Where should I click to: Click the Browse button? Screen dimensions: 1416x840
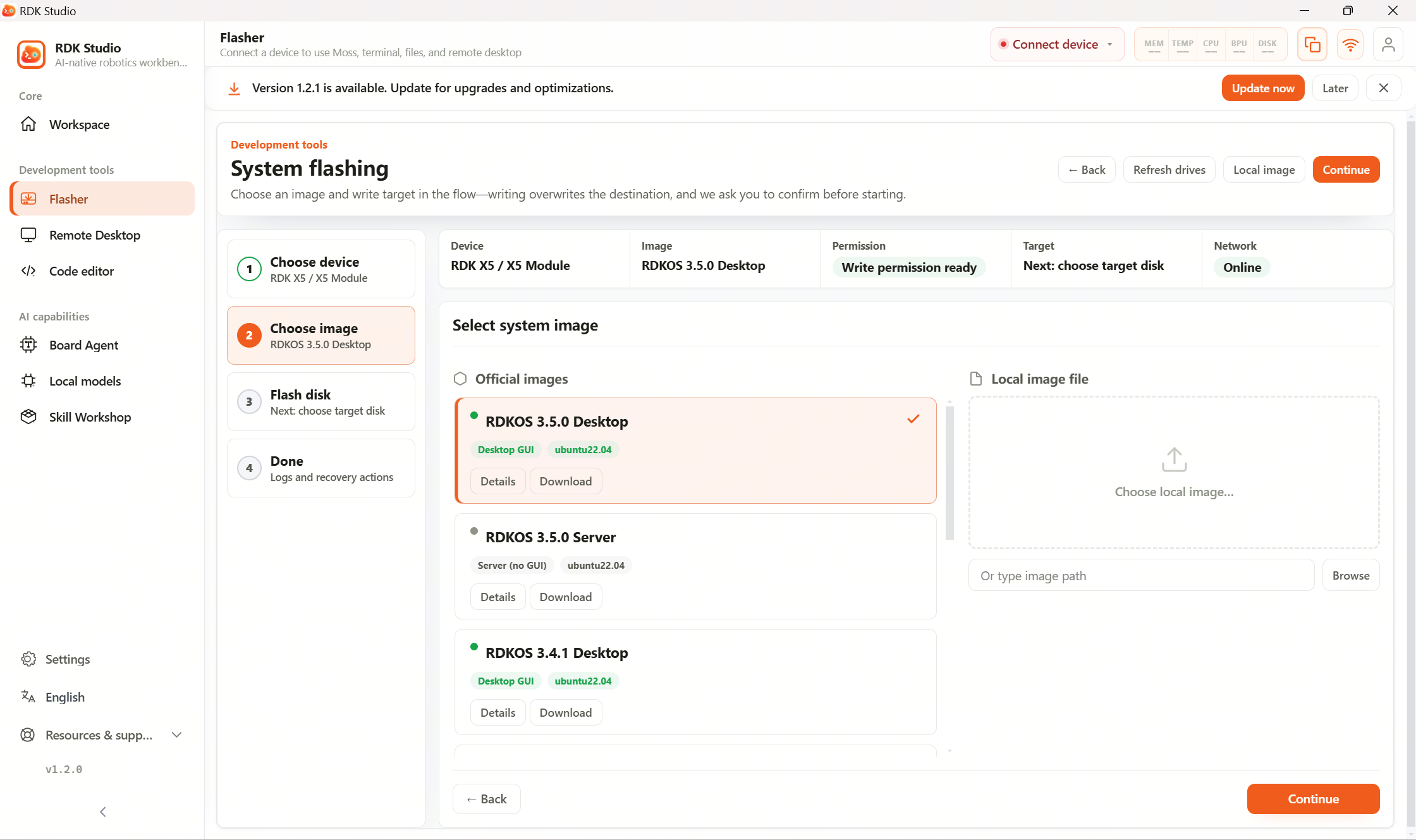(x=1351, y=575)
